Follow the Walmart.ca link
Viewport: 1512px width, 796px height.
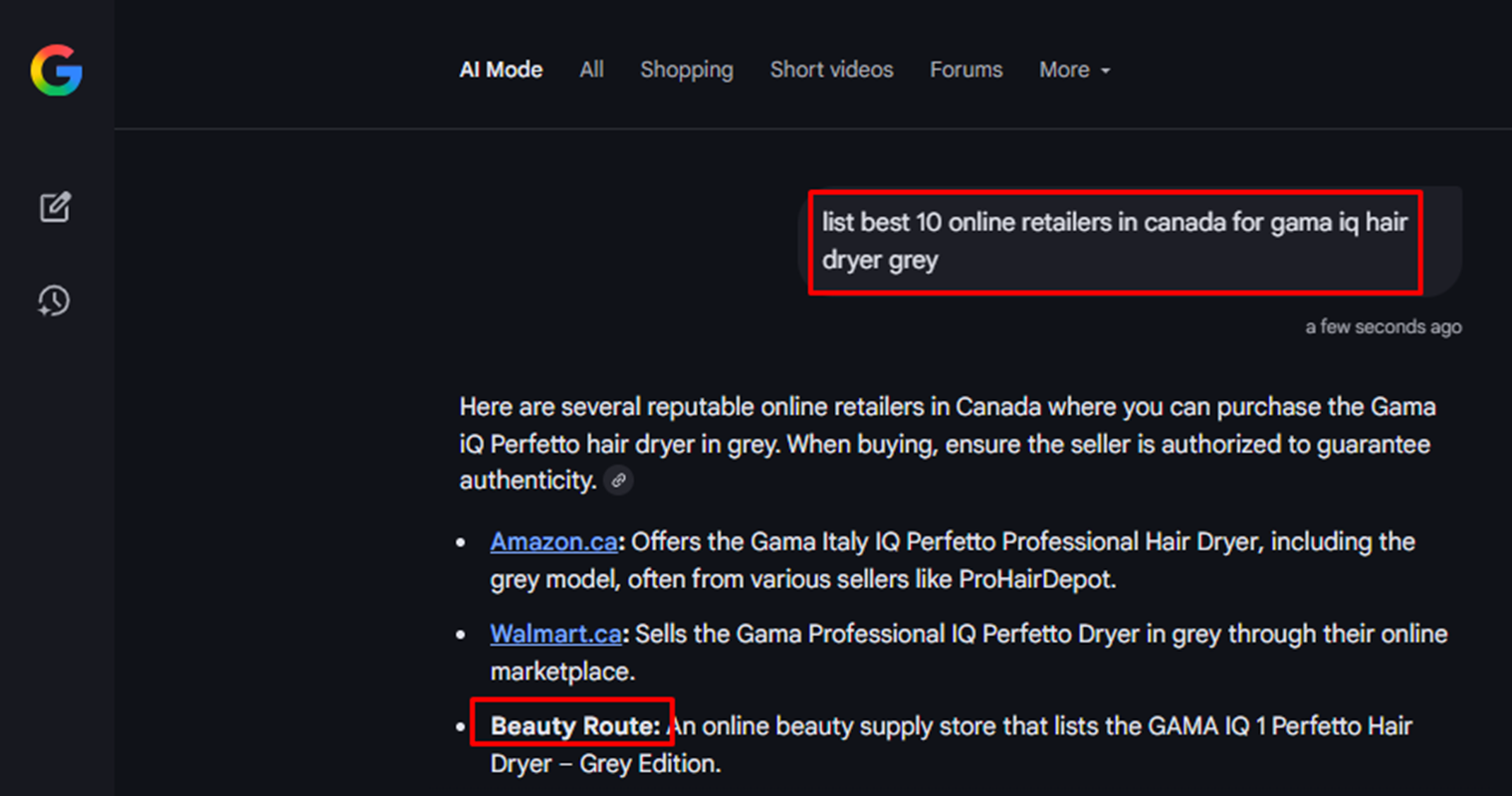(555, 634)
